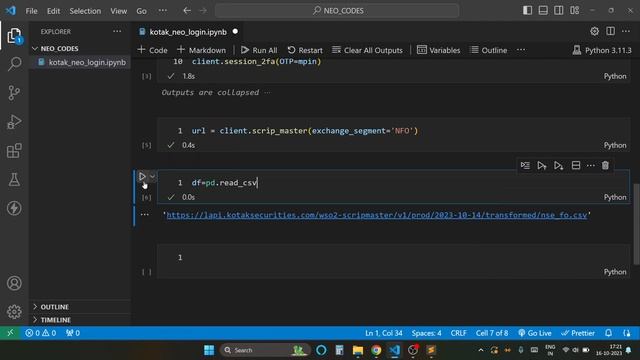Open Customize Layout button

click(x=574, y=10)
